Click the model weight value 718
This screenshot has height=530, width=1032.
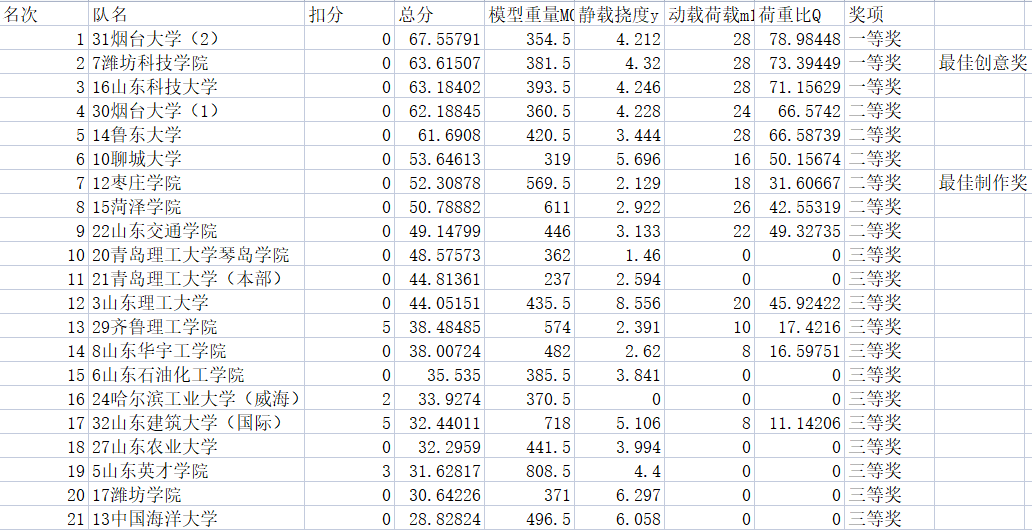555,423
